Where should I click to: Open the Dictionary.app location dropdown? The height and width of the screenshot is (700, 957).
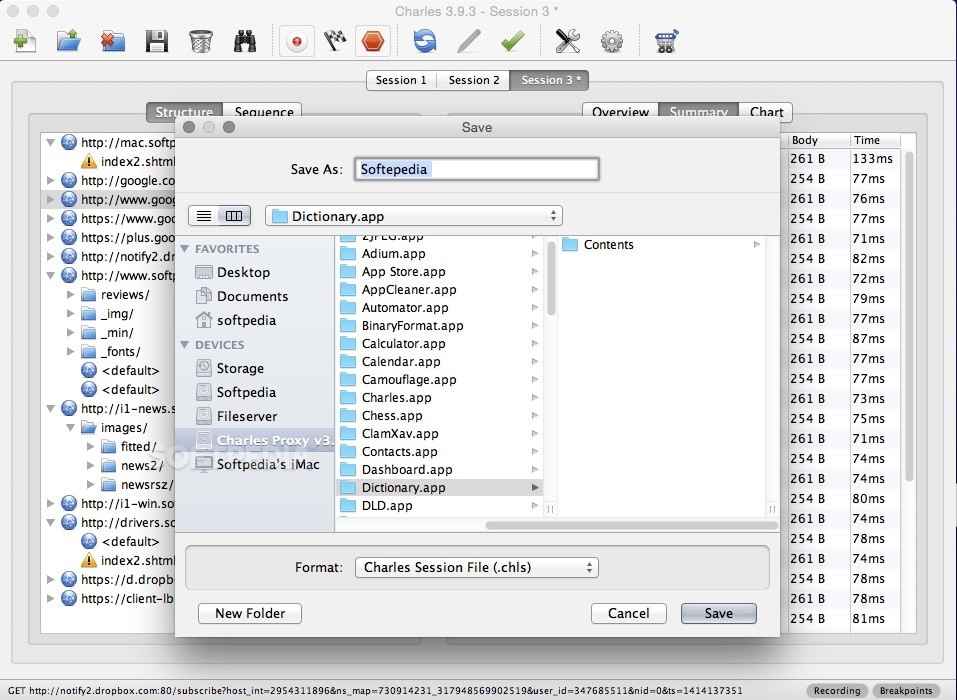coord(414,216)
